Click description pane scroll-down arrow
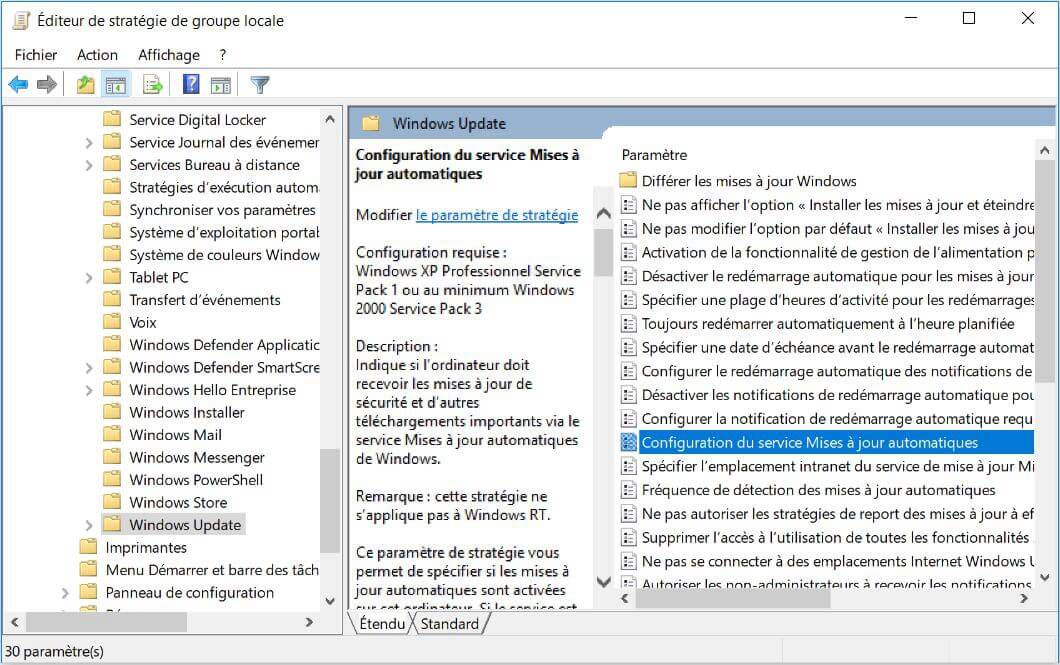The width and height of the screenshot is (1060, 665). pos(604,581)
